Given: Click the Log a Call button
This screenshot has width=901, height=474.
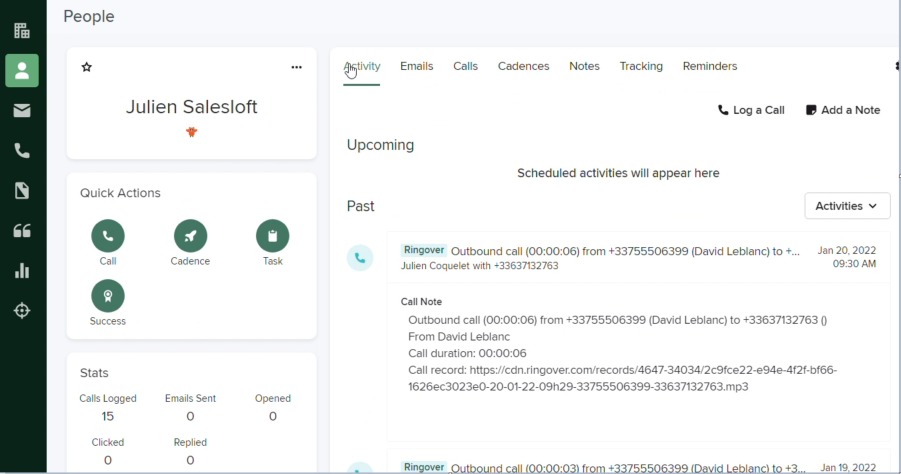Looking at the screenshot, I should (751, 110).
